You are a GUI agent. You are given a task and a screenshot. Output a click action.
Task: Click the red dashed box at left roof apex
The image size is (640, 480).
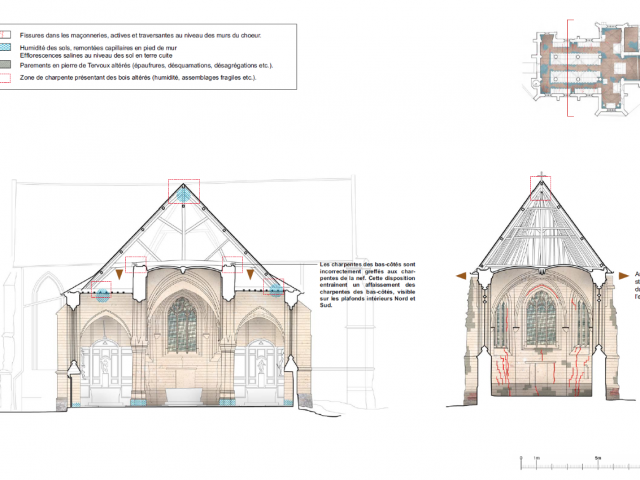(184, 191)
